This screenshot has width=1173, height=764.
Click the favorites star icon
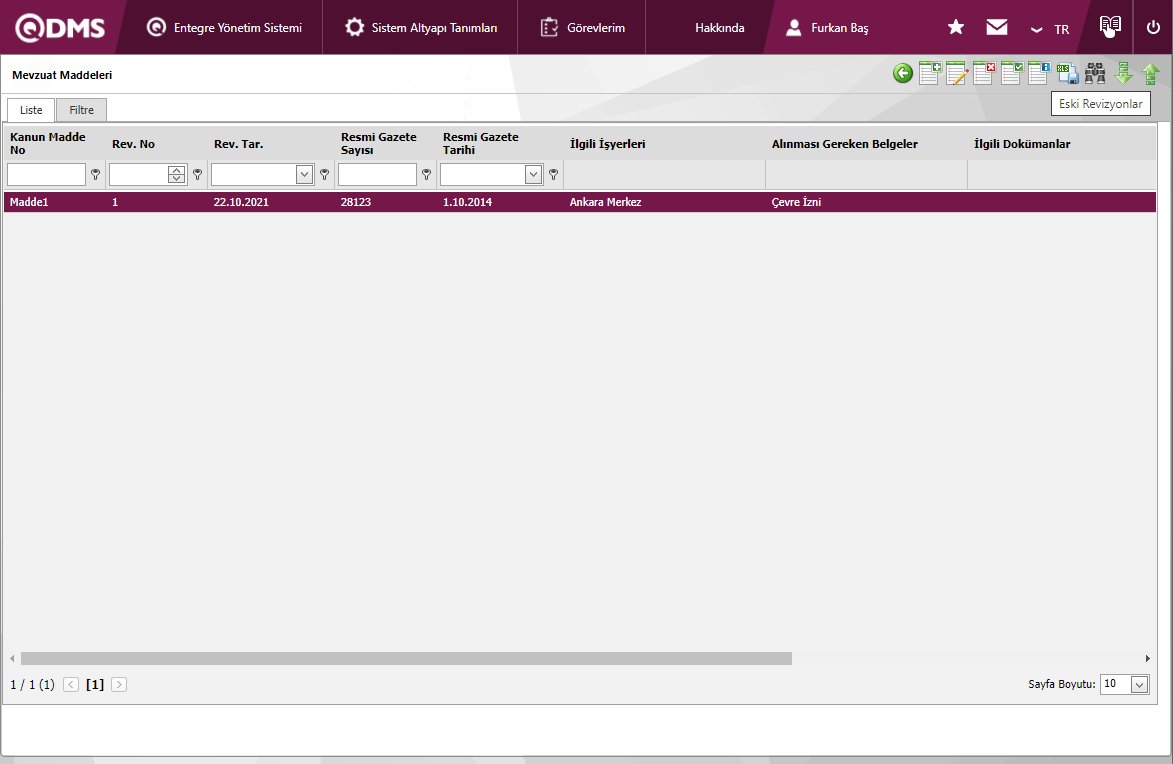[x=955, y=28]
